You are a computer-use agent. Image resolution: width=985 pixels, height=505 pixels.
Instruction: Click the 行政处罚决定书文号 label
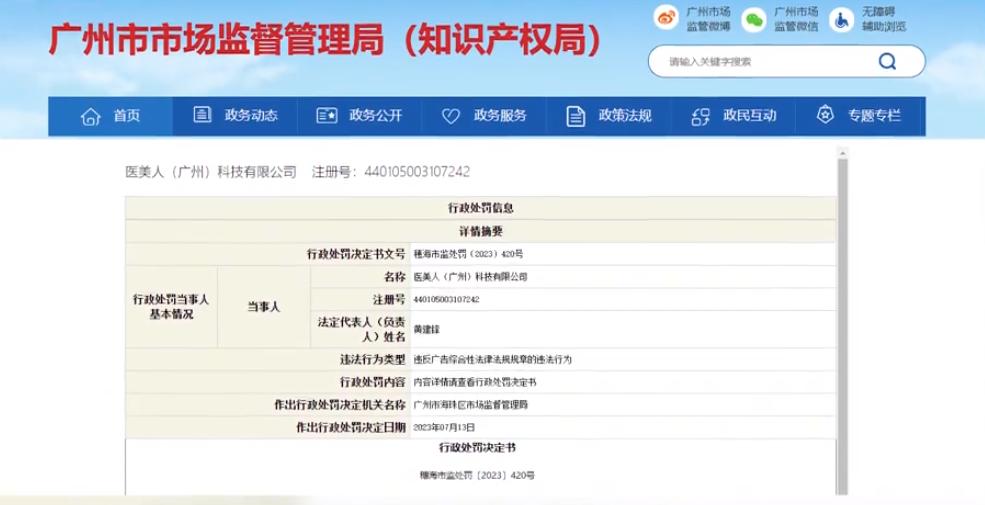pyautogui.click(x=356, y=254)
